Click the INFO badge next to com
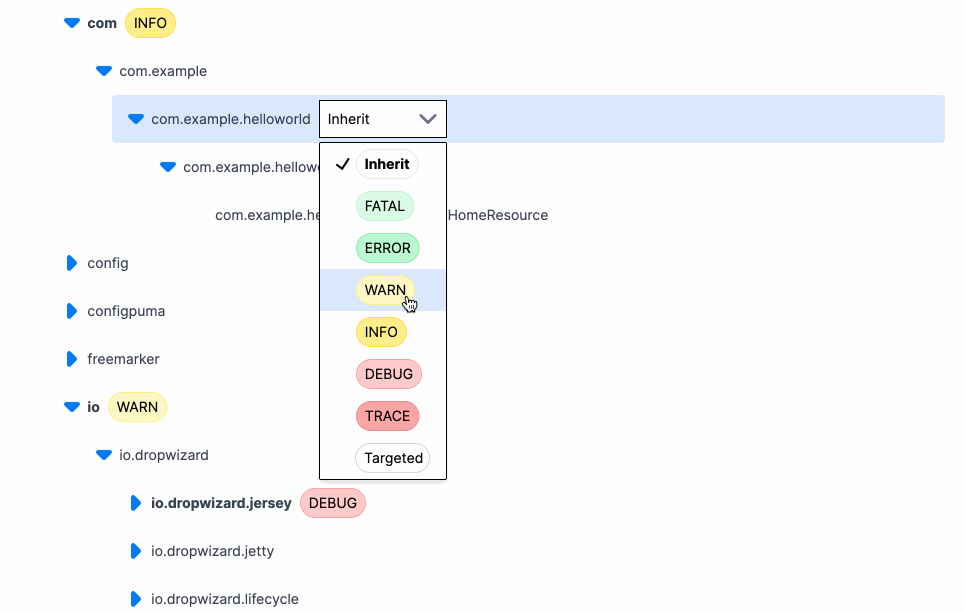The width and height of the screenshot is (964, 612). 150,23
